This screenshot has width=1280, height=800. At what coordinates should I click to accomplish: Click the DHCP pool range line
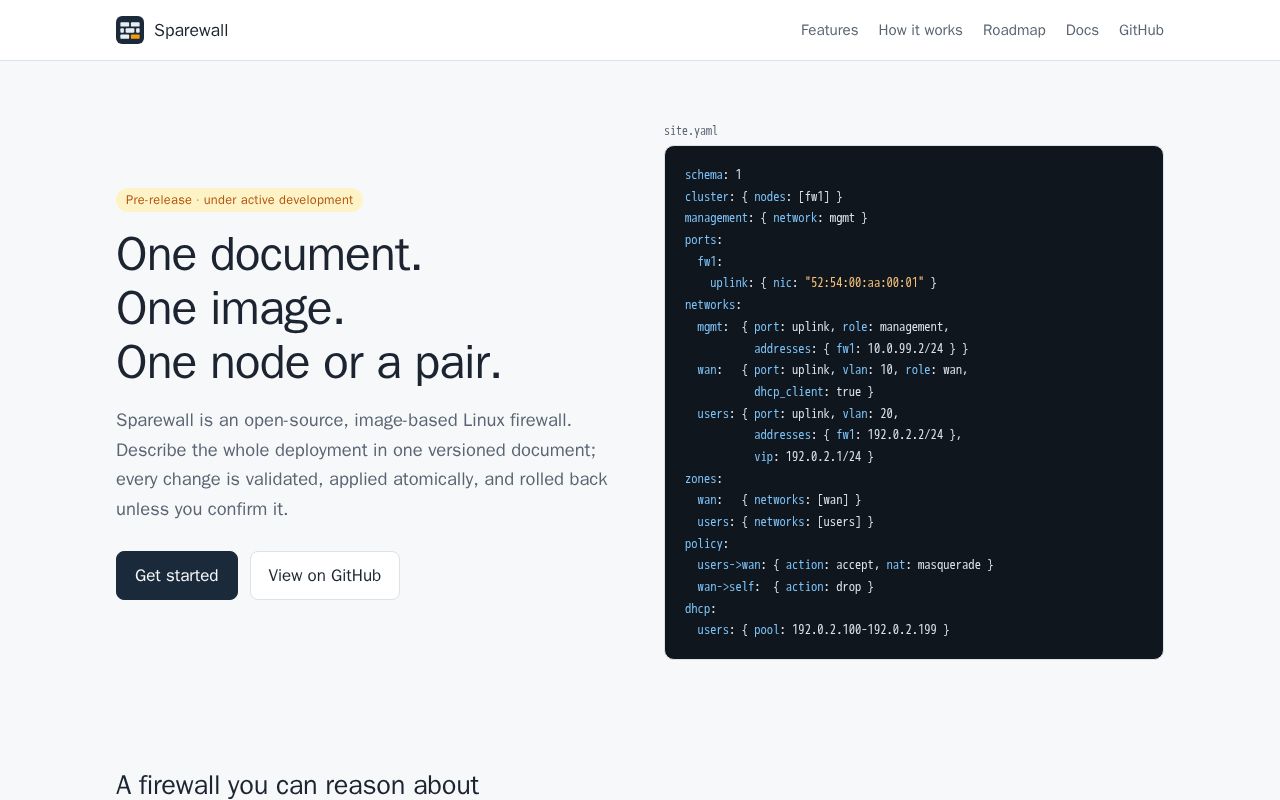tap(823, 630)
